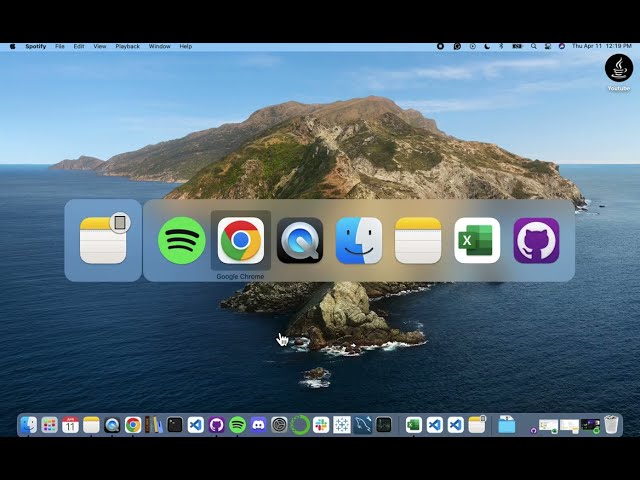Open the Trash in the Dock
Viewport: 640px width, 480px height.
point(611,425)
